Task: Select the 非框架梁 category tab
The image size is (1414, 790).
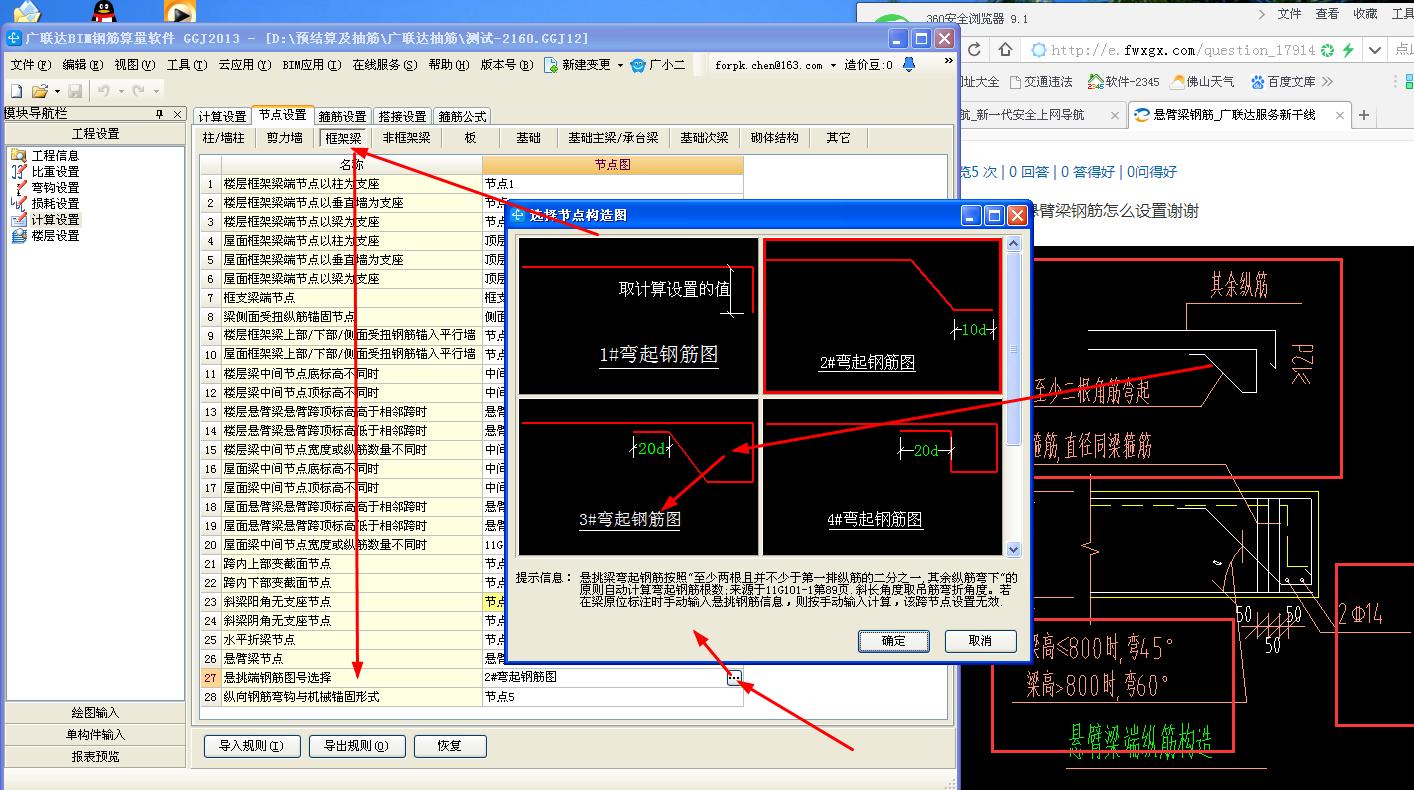Action: (x=406, y=138)
